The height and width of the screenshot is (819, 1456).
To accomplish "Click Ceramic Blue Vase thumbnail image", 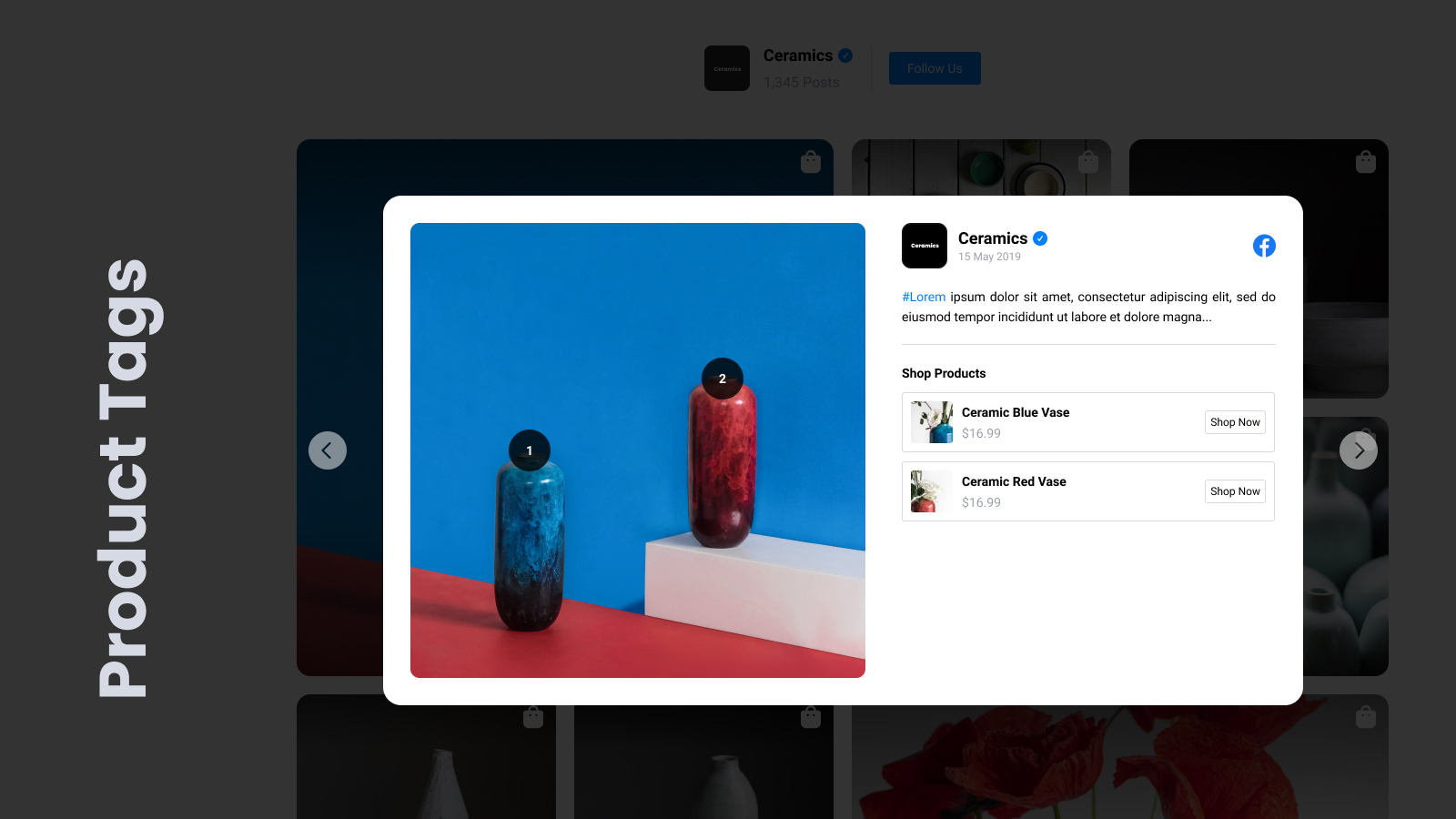I will tap(932, 422).
